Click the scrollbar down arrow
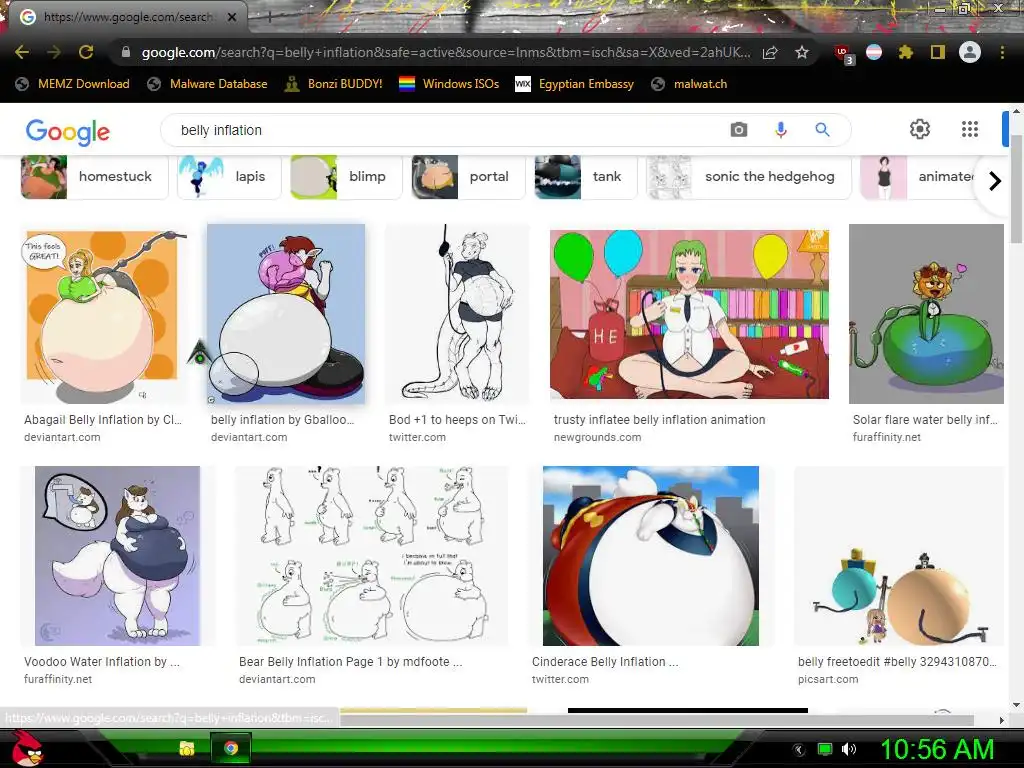The height and width of the screenshot is (768, 1024). (1016, 705)
